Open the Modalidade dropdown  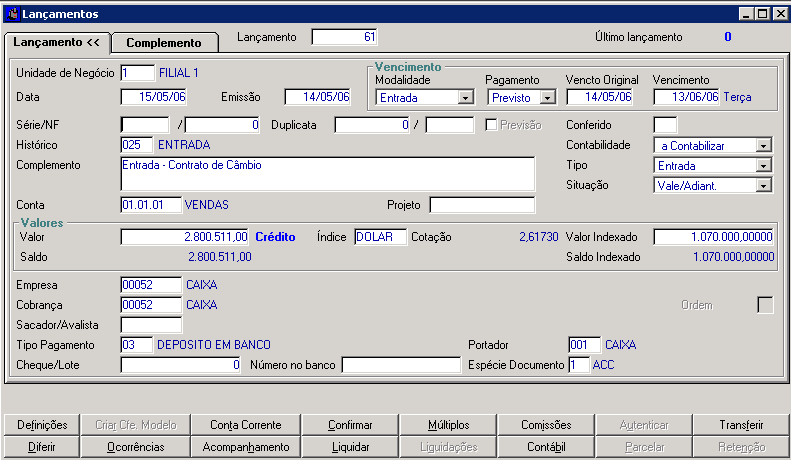pyautogui.click(x=466, y=97)
